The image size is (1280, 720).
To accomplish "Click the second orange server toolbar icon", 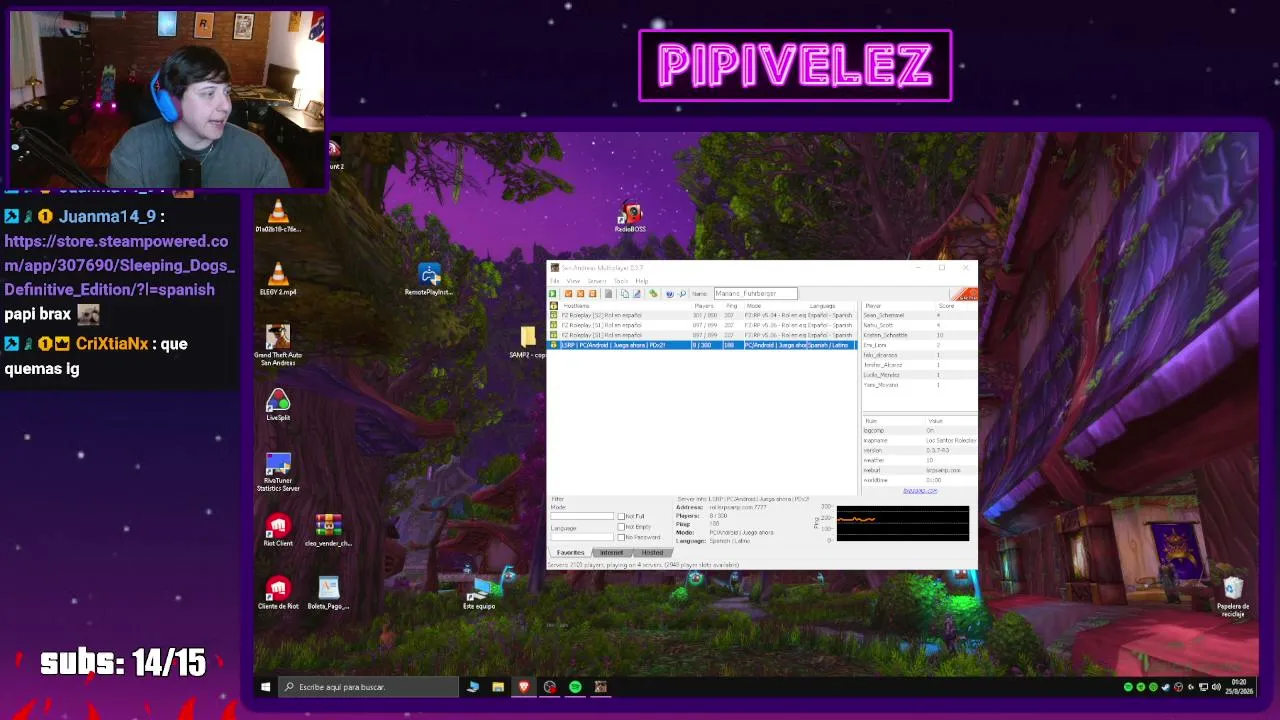I will pos(581,294).
